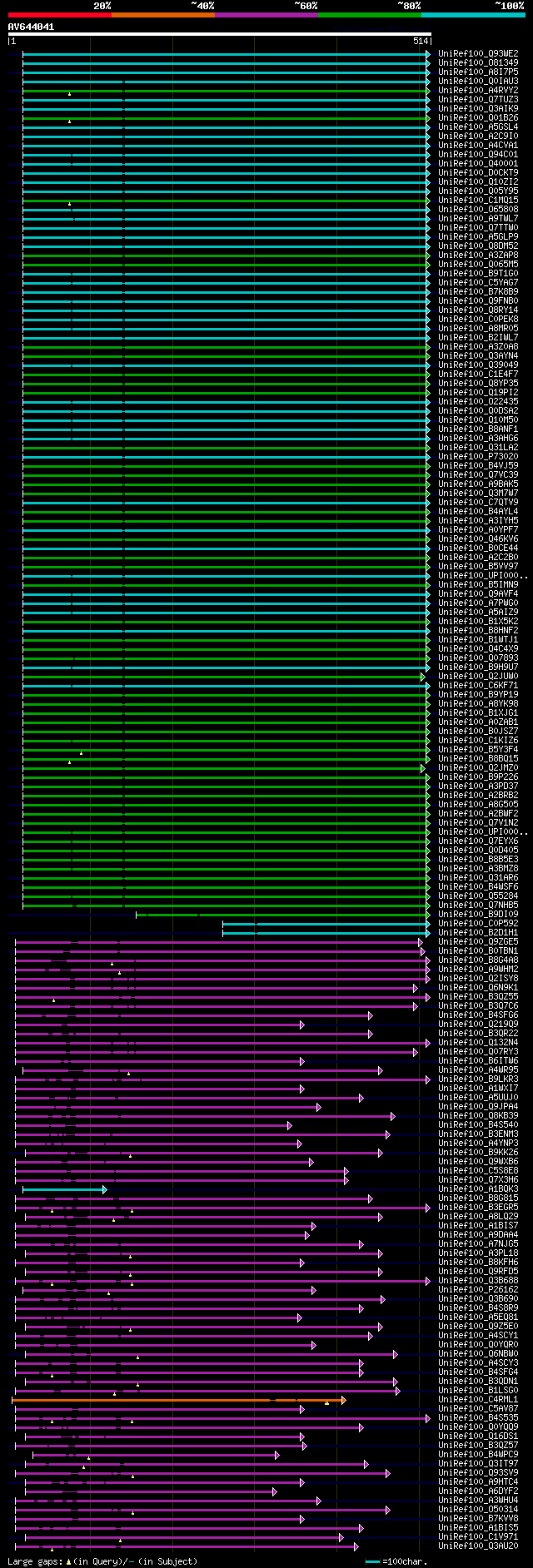
Task: Click hit UniRef100_Q7NHB5
Action: 478,905
